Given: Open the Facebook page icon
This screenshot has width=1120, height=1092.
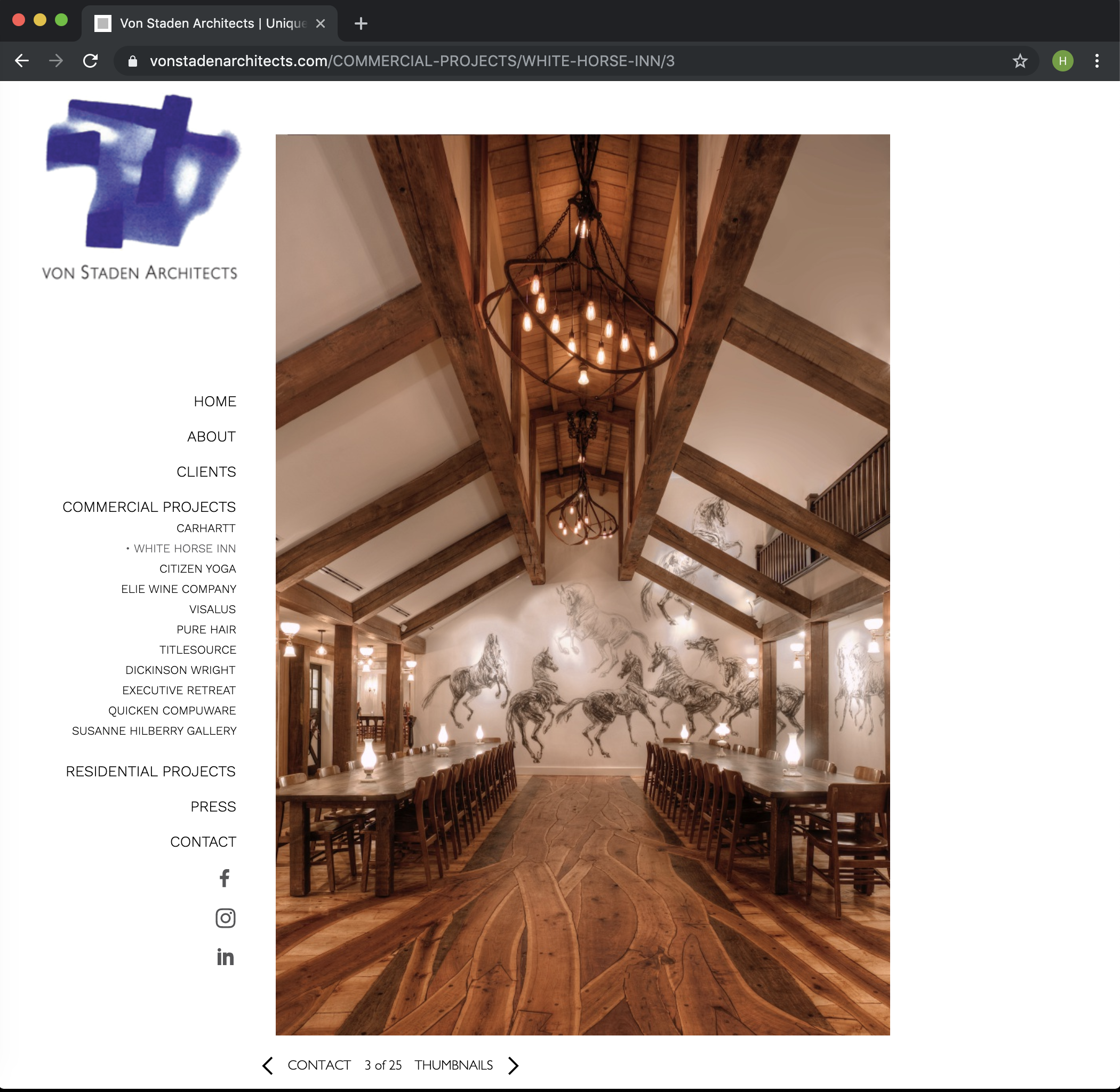Looking at the screenshot, I should (226, 878).
